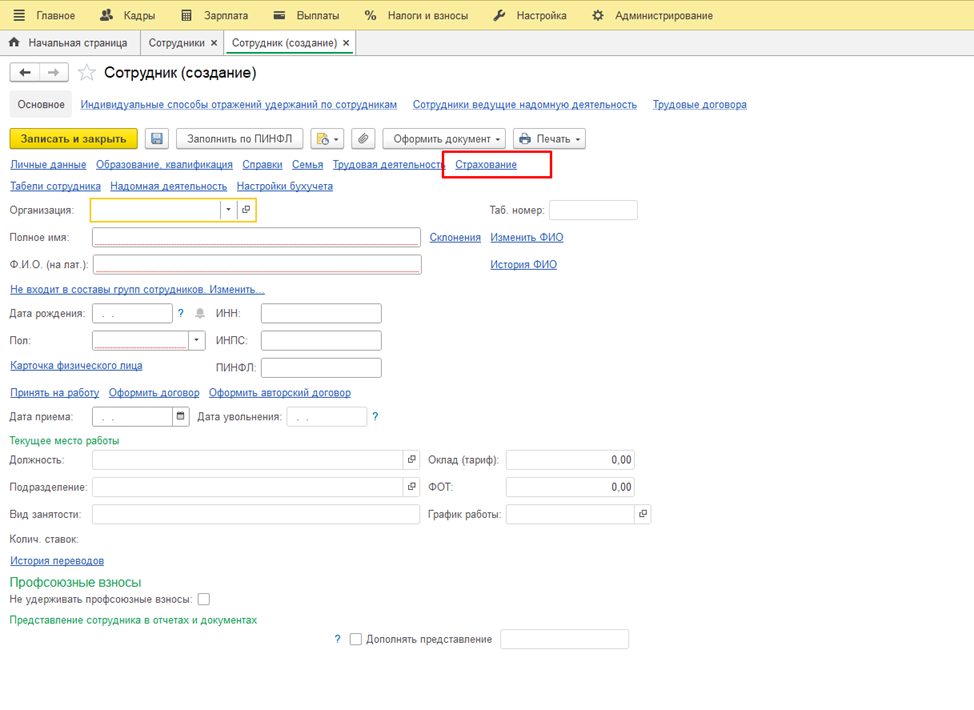This screenshot has height=710, width=974.
Task: Click the open icon next to Должность field
Action: [x=411, y=460]
